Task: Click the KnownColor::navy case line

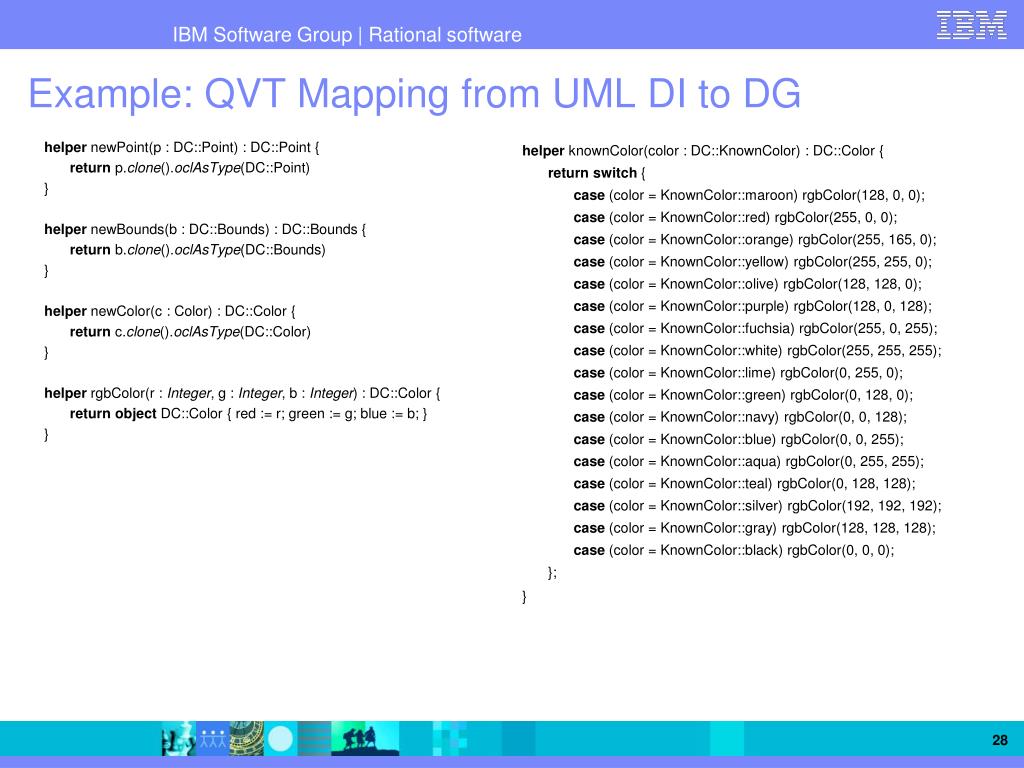Action: pyautogui.click(x=740, y=417)
